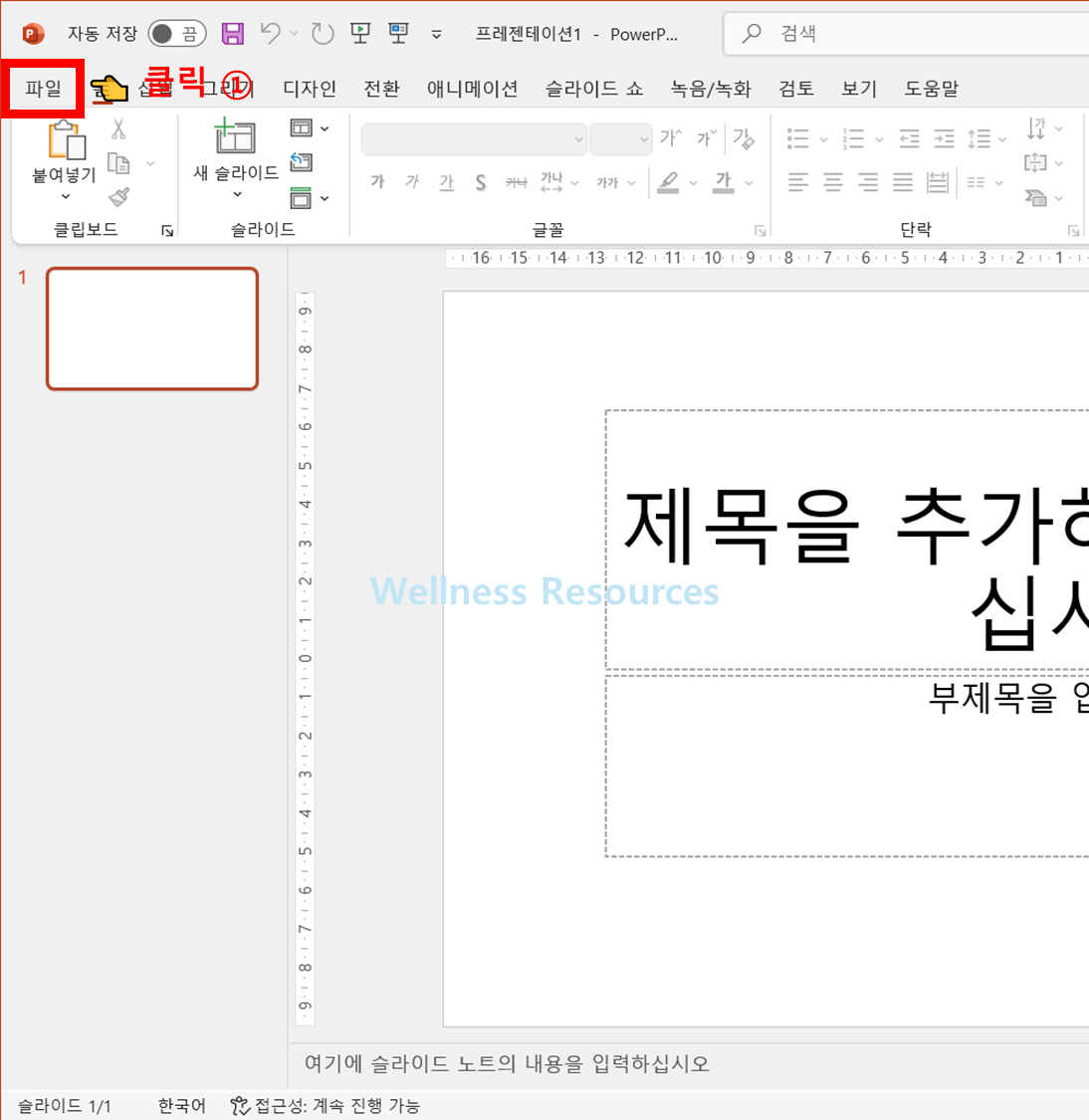Screen dimensions: 1089x1120
Task: Click the Increase Font Size icon
Action: click(x=671, y=137)
